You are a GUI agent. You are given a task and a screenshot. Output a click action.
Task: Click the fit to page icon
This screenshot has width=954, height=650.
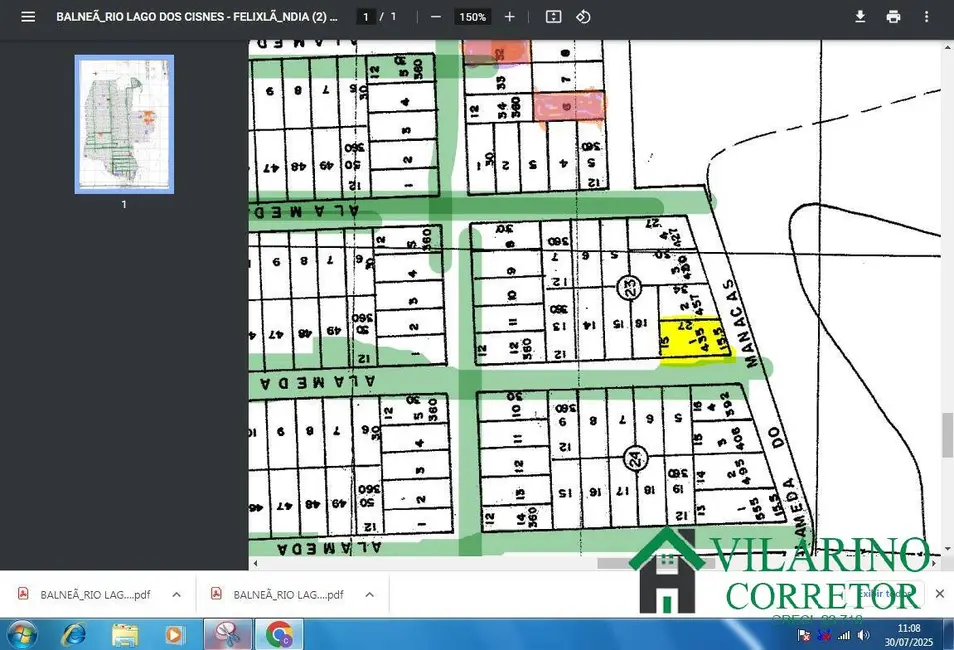pos(554,17)
